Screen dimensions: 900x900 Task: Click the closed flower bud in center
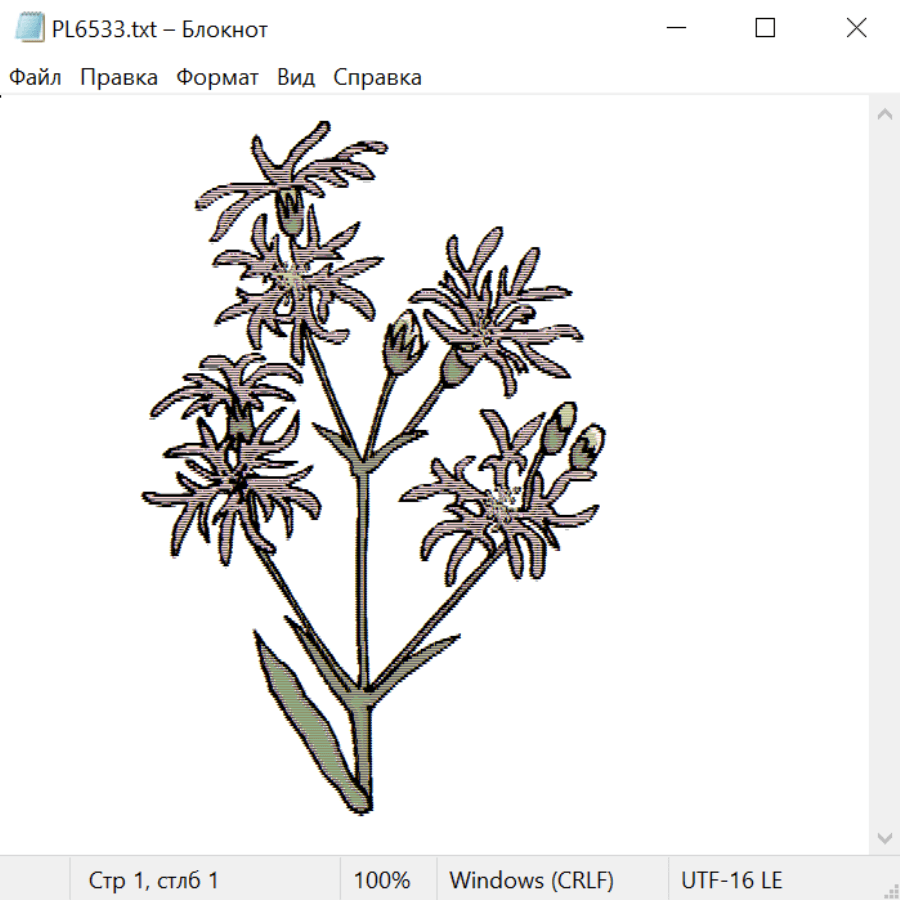[x=403, y=340]
